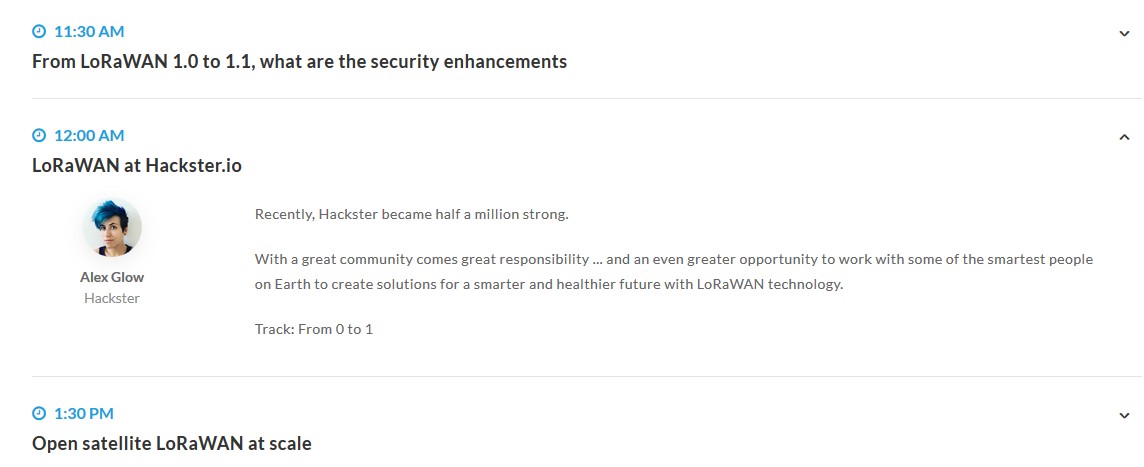Screen dimensions: 1144x467
Task: Click the 'Hackster became half a million strong' sentence
Action: click(x=411, y=214)
